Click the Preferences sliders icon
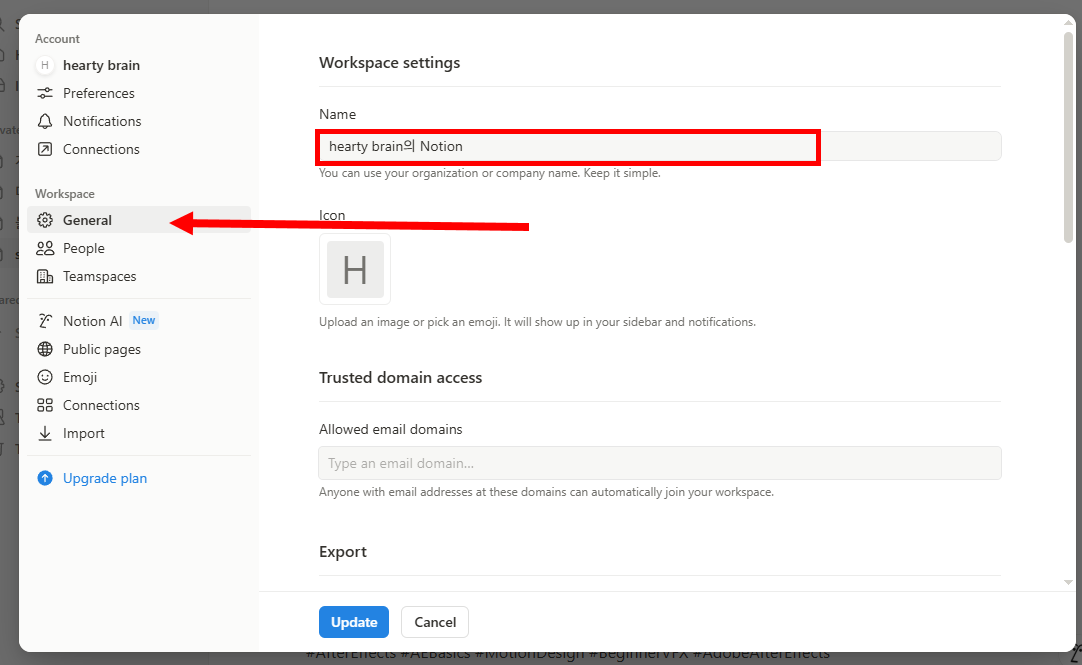The height and width of the screenshot is (665, 1082). [x=45, y=93]
